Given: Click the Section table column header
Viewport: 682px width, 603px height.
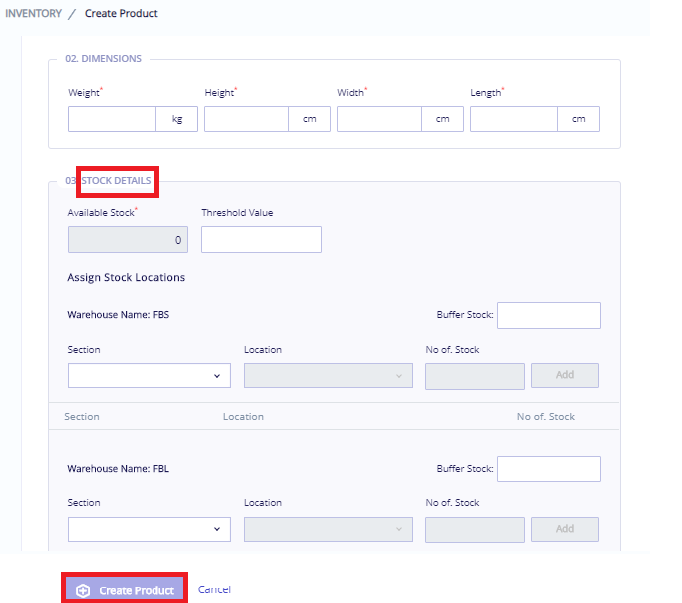Looking at the screenshot, I should (82, 417).
